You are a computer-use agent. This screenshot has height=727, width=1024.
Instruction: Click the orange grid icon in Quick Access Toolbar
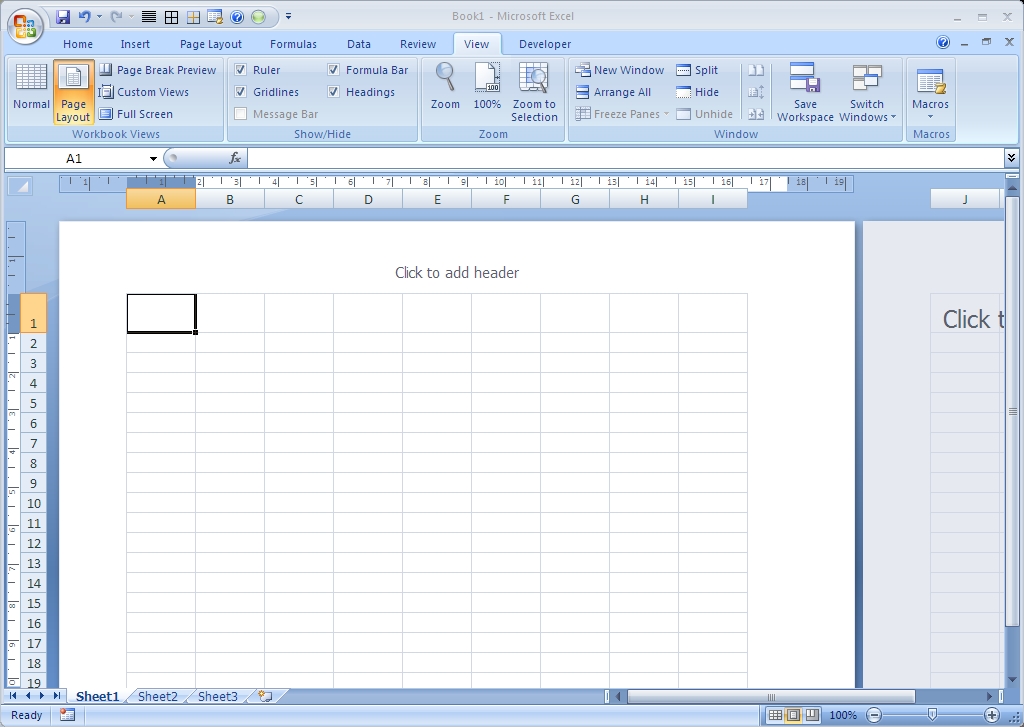pyautogui.click(x=193, y=17)
